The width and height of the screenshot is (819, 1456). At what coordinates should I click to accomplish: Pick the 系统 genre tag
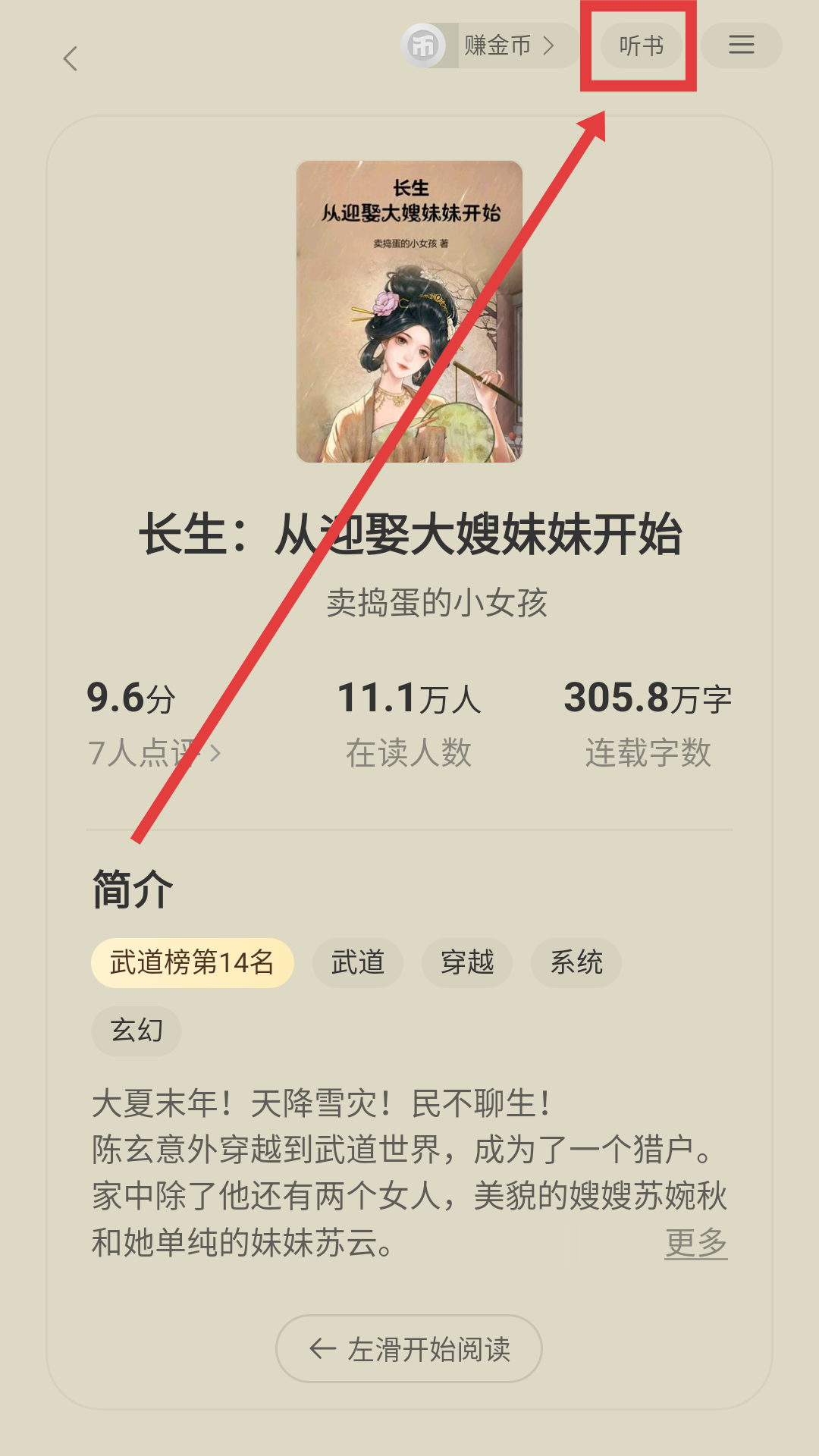tap(576, 962)
